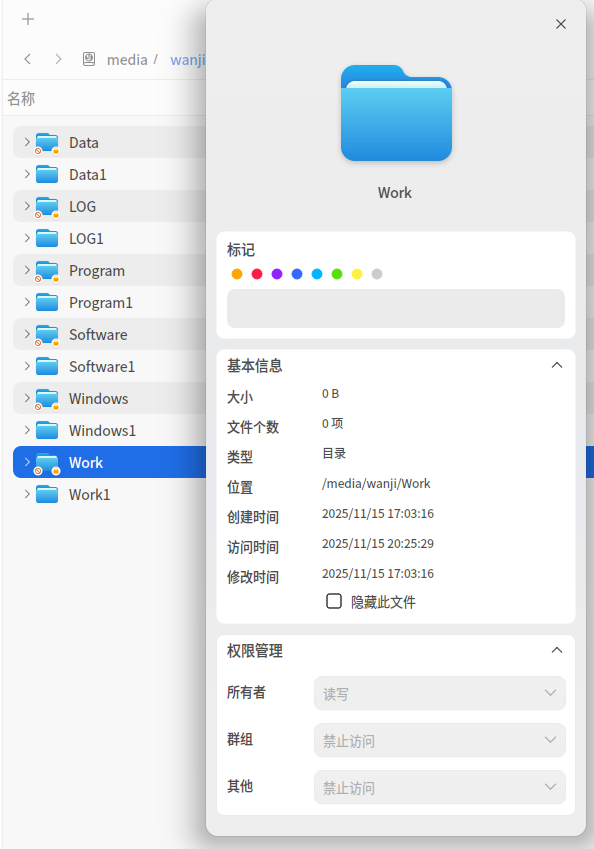
Task: Pick the light blue tag color
Action: click(317, 274)
